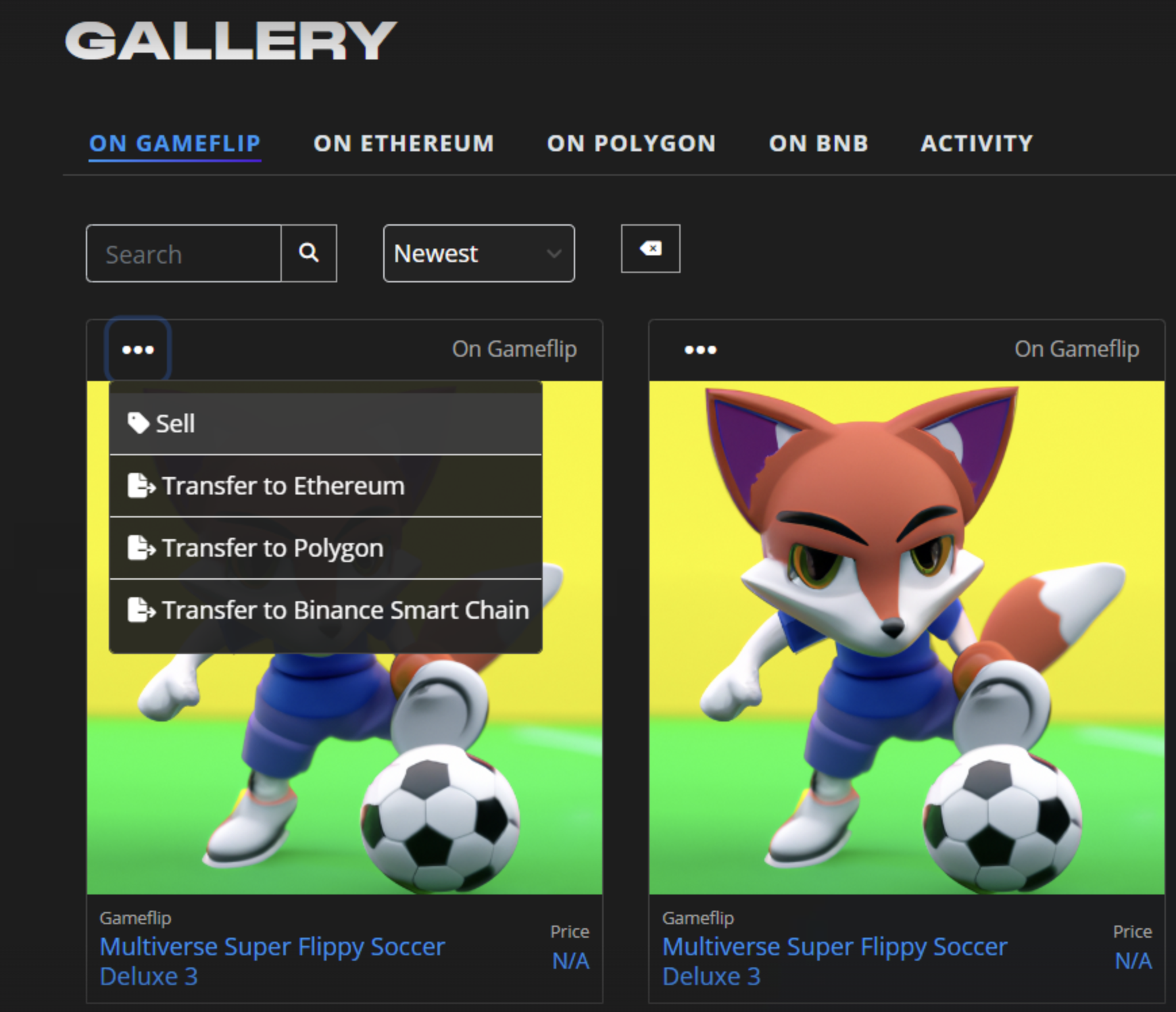Open the three-dot menu on the left card

coord(138,349)
